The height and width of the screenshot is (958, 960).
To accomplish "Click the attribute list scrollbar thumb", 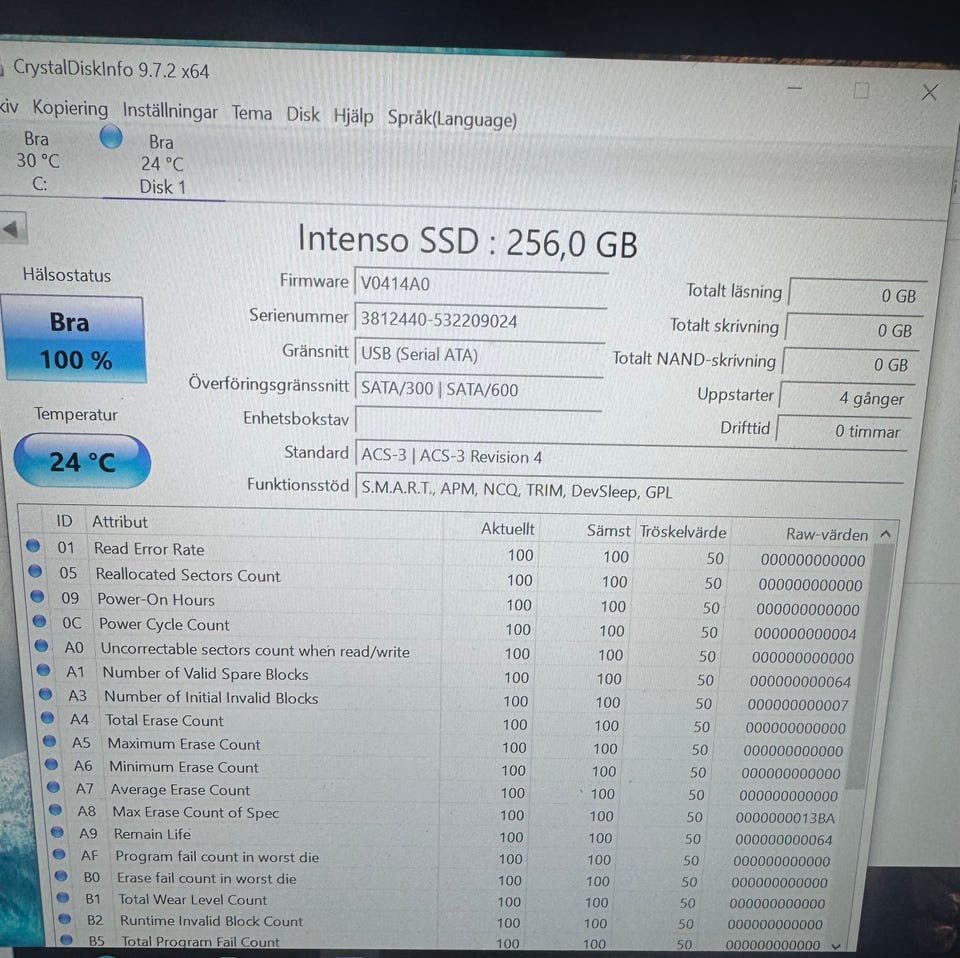I will 871,664.
